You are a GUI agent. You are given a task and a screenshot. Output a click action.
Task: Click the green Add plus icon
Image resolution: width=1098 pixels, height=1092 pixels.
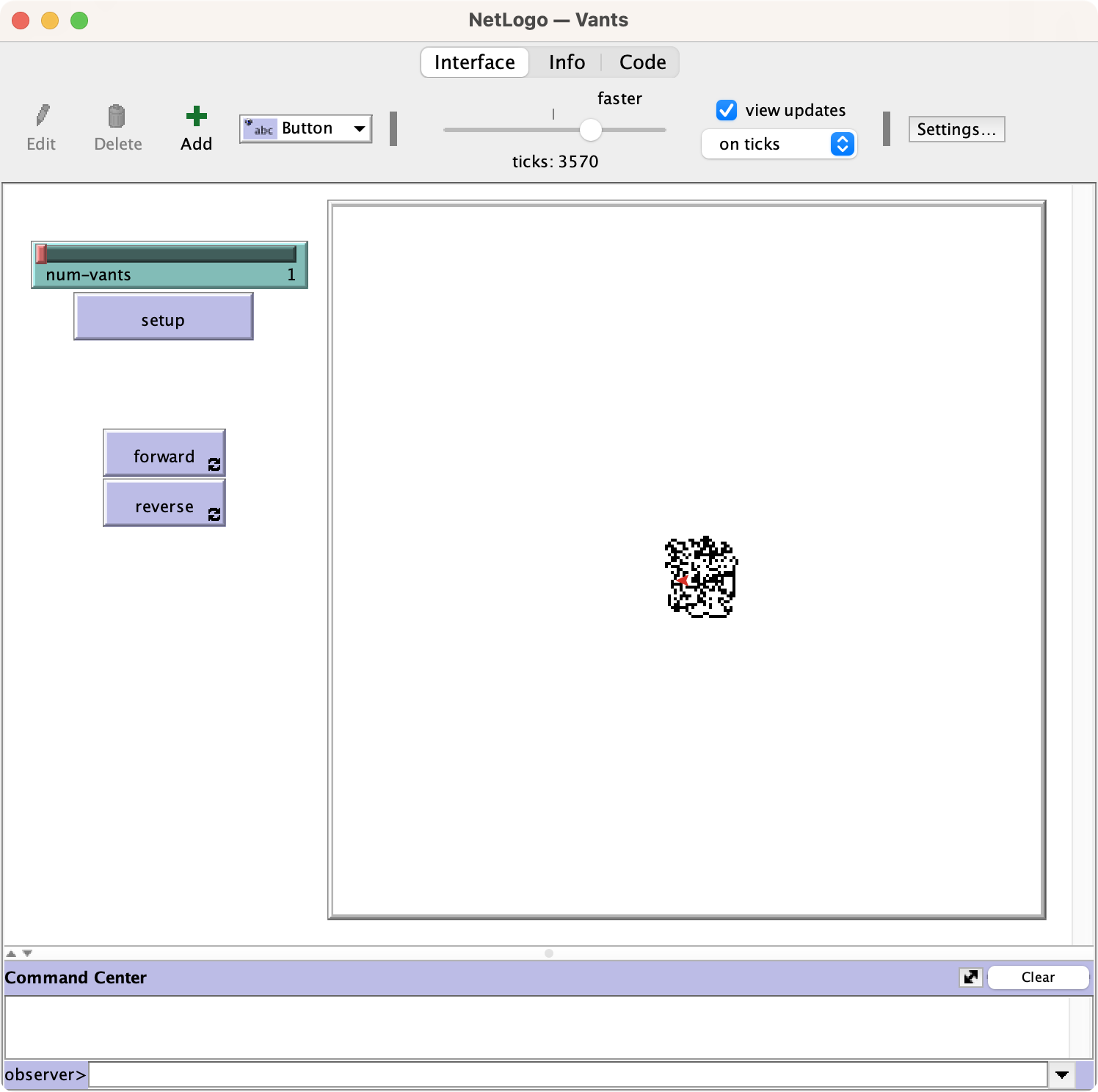196,116
